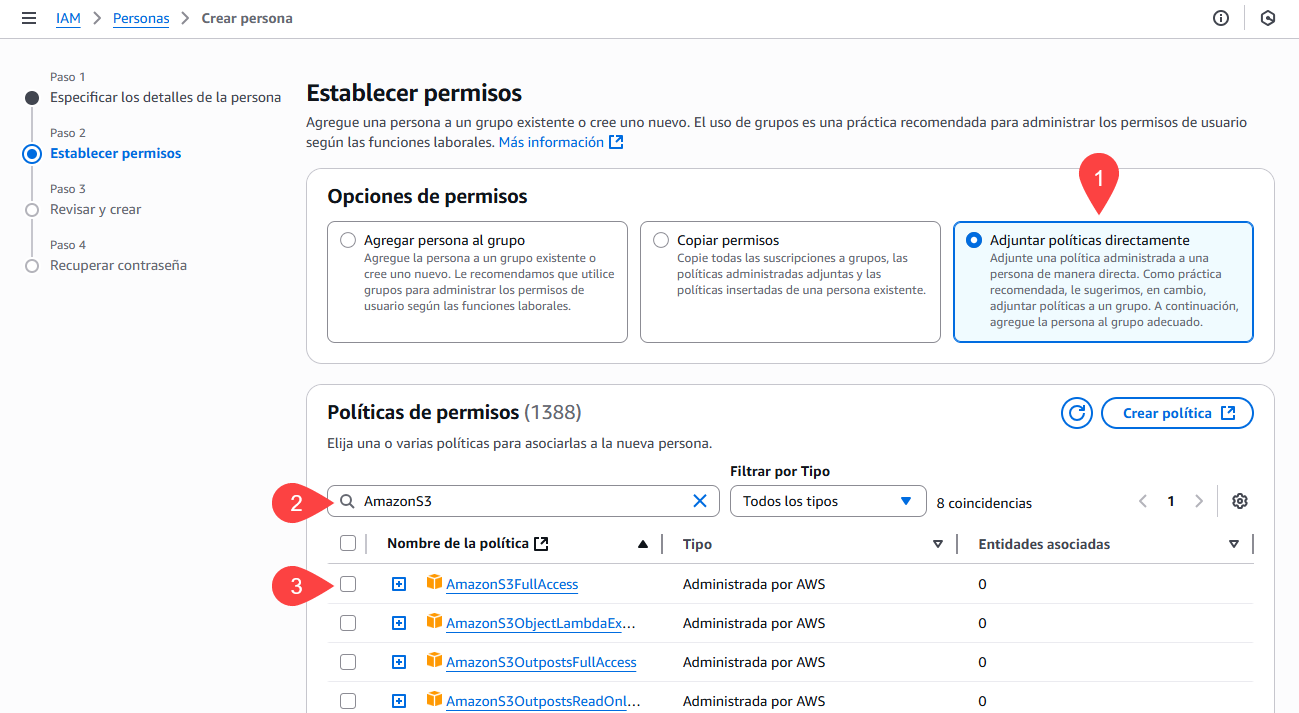Open the hamburger navigation menu
1299x713 pixels.
pyautogui.click(x=29, y=19)
